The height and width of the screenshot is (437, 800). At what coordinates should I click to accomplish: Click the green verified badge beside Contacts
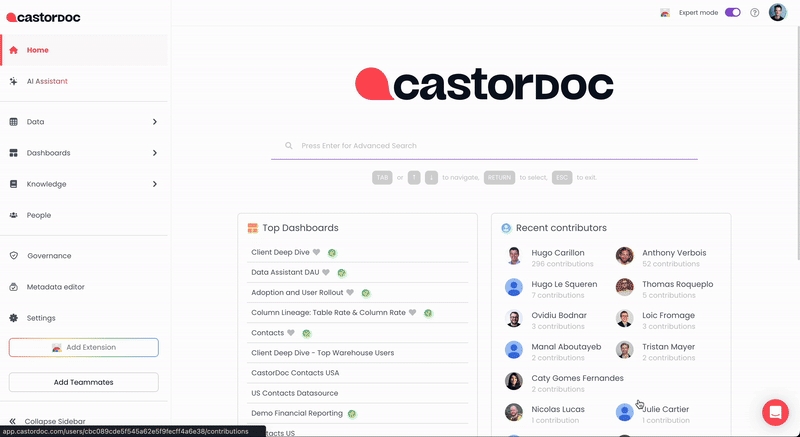(306, 333)
